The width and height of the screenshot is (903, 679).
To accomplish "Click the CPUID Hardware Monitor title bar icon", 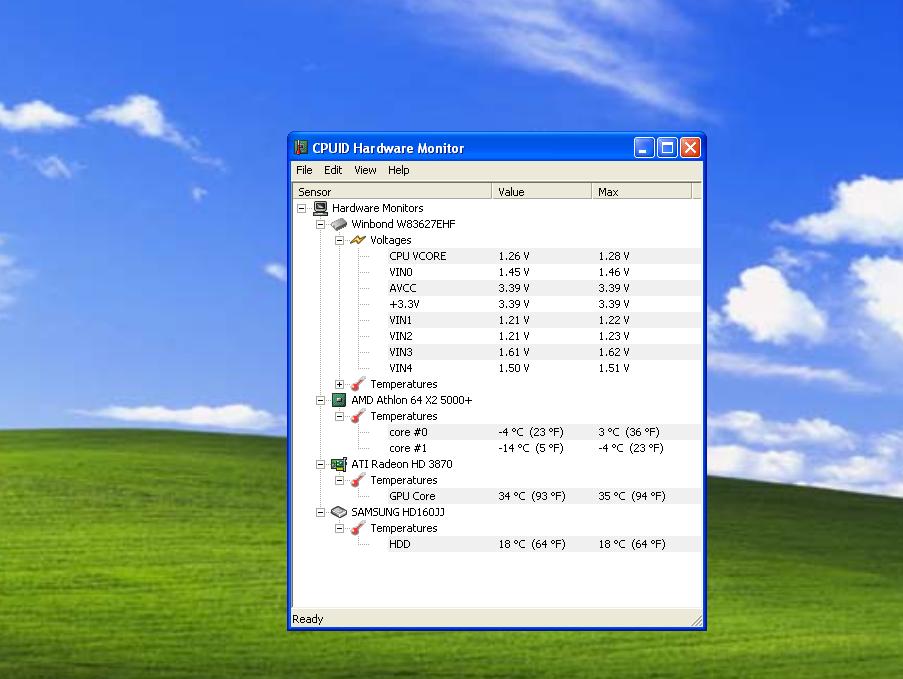I will 301,148.
